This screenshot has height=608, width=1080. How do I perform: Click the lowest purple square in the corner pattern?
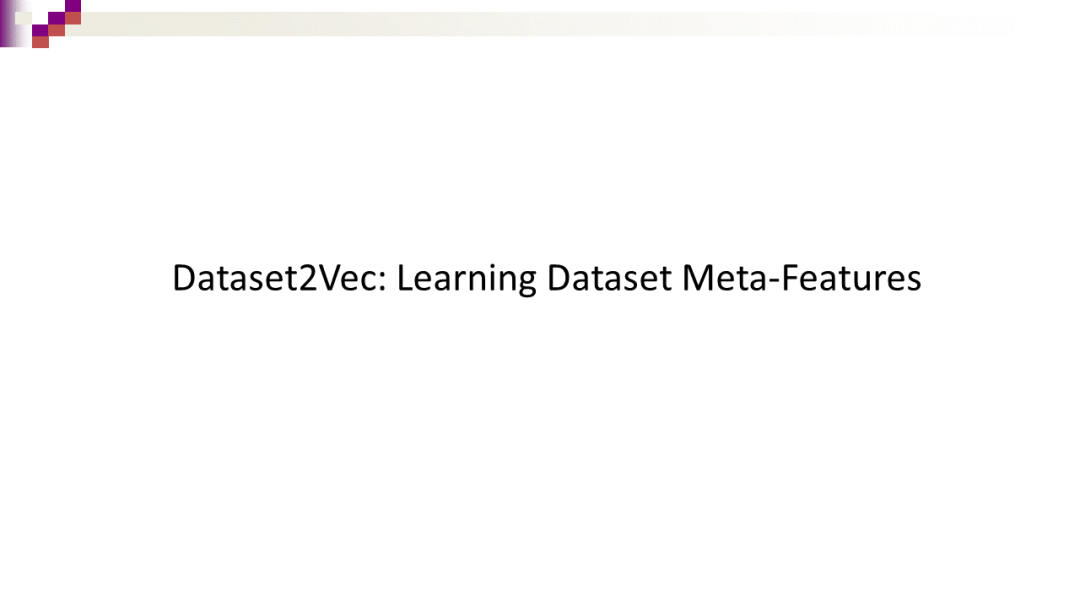point(40,30)
